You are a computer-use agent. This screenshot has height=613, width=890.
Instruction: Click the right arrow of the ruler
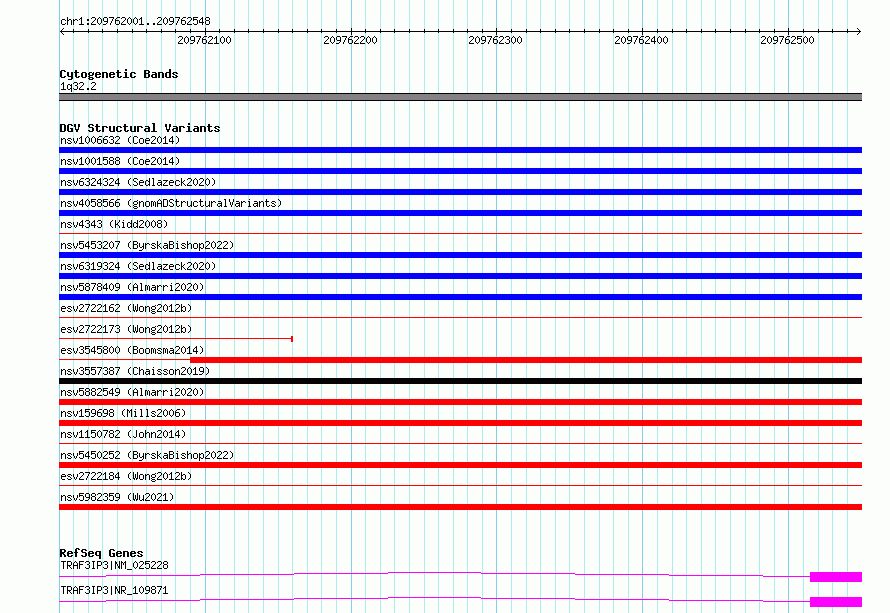click(859, 32)
